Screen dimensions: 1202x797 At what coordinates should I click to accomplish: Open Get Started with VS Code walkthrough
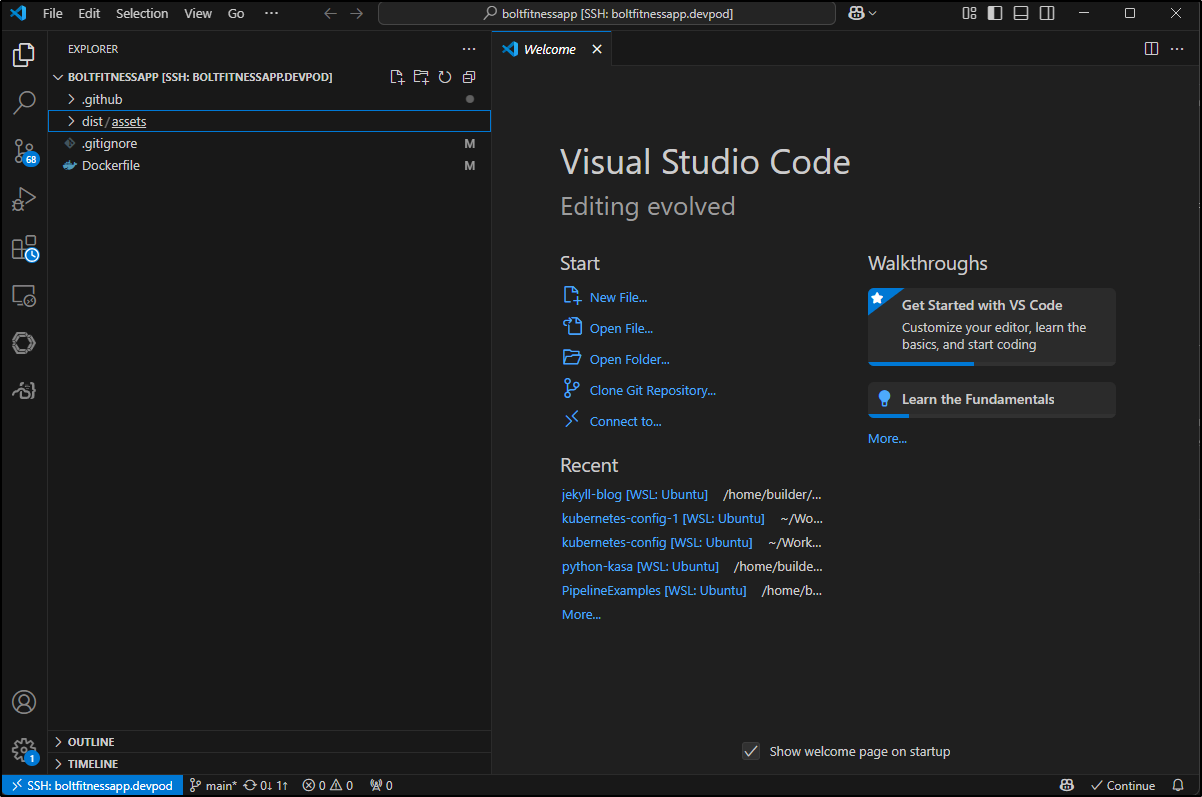[x=992, y=327]
